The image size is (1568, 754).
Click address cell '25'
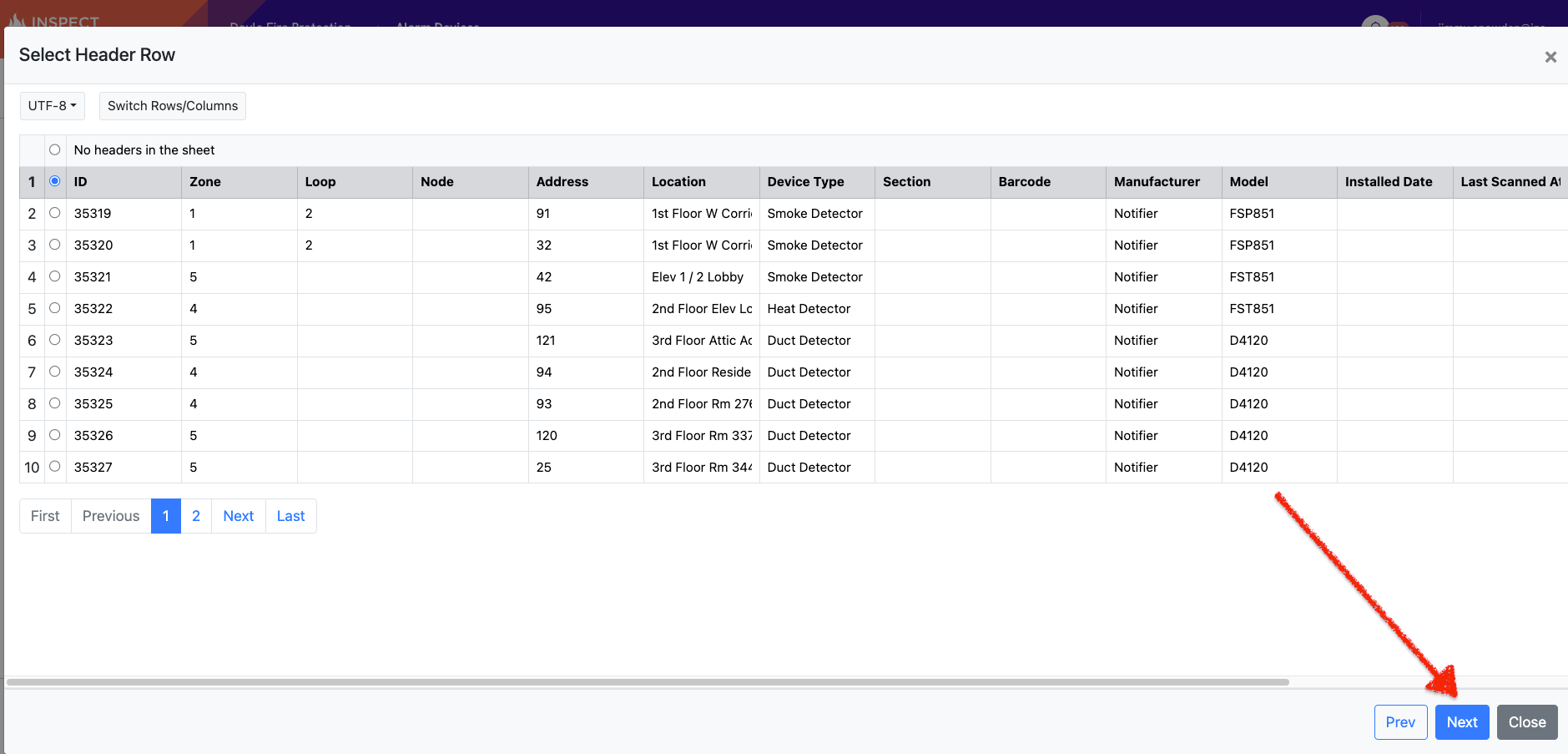[x=586, y=468]
